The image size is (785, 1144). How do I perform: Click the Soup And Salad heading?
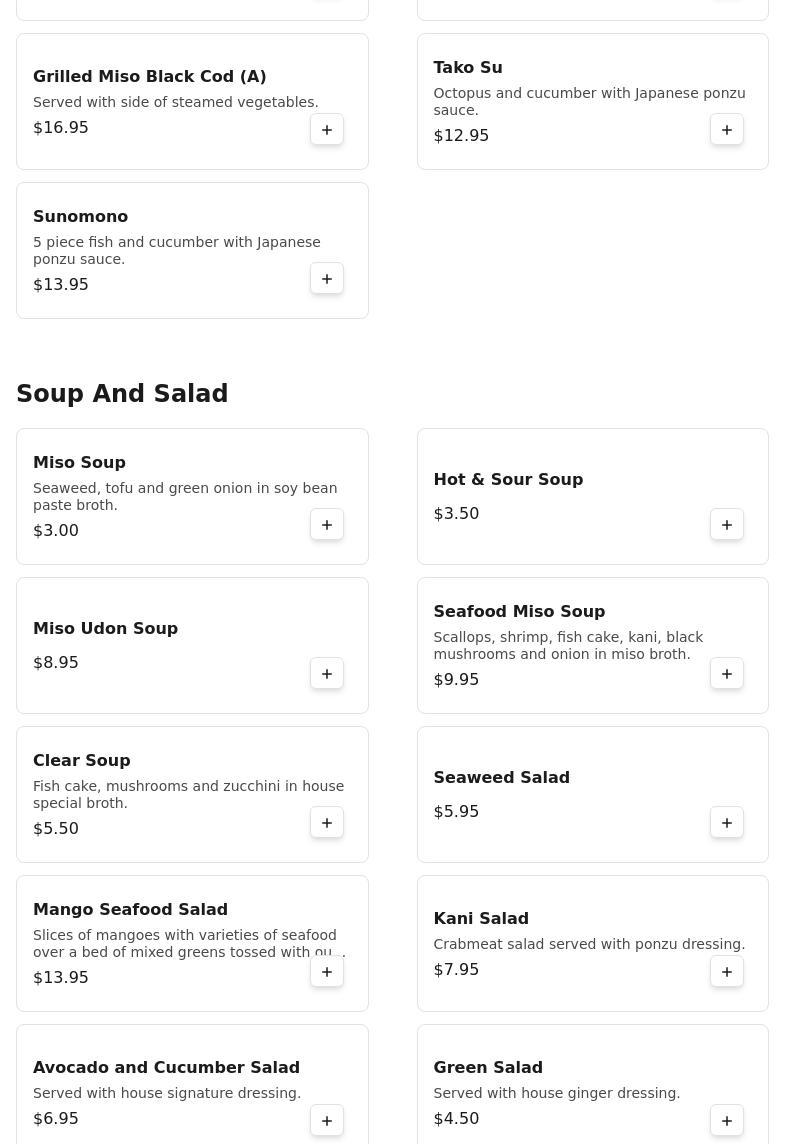click(x=122, y=393)
